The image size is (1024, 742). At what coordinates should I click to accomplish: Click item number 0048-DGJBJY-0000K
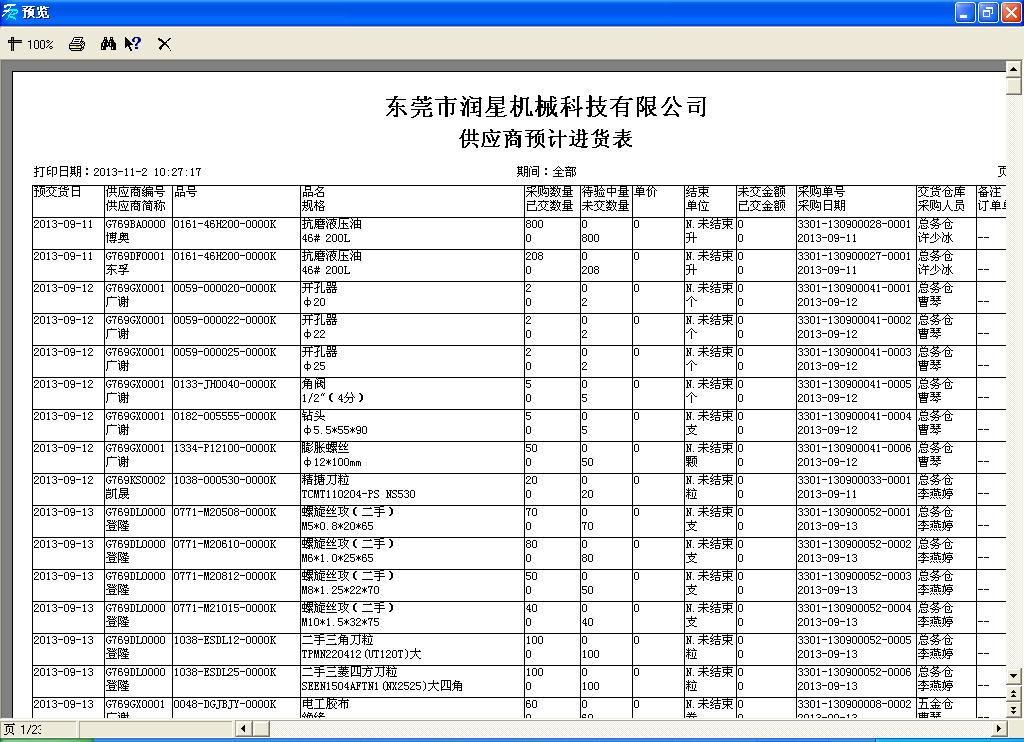(x=225, y=704)
